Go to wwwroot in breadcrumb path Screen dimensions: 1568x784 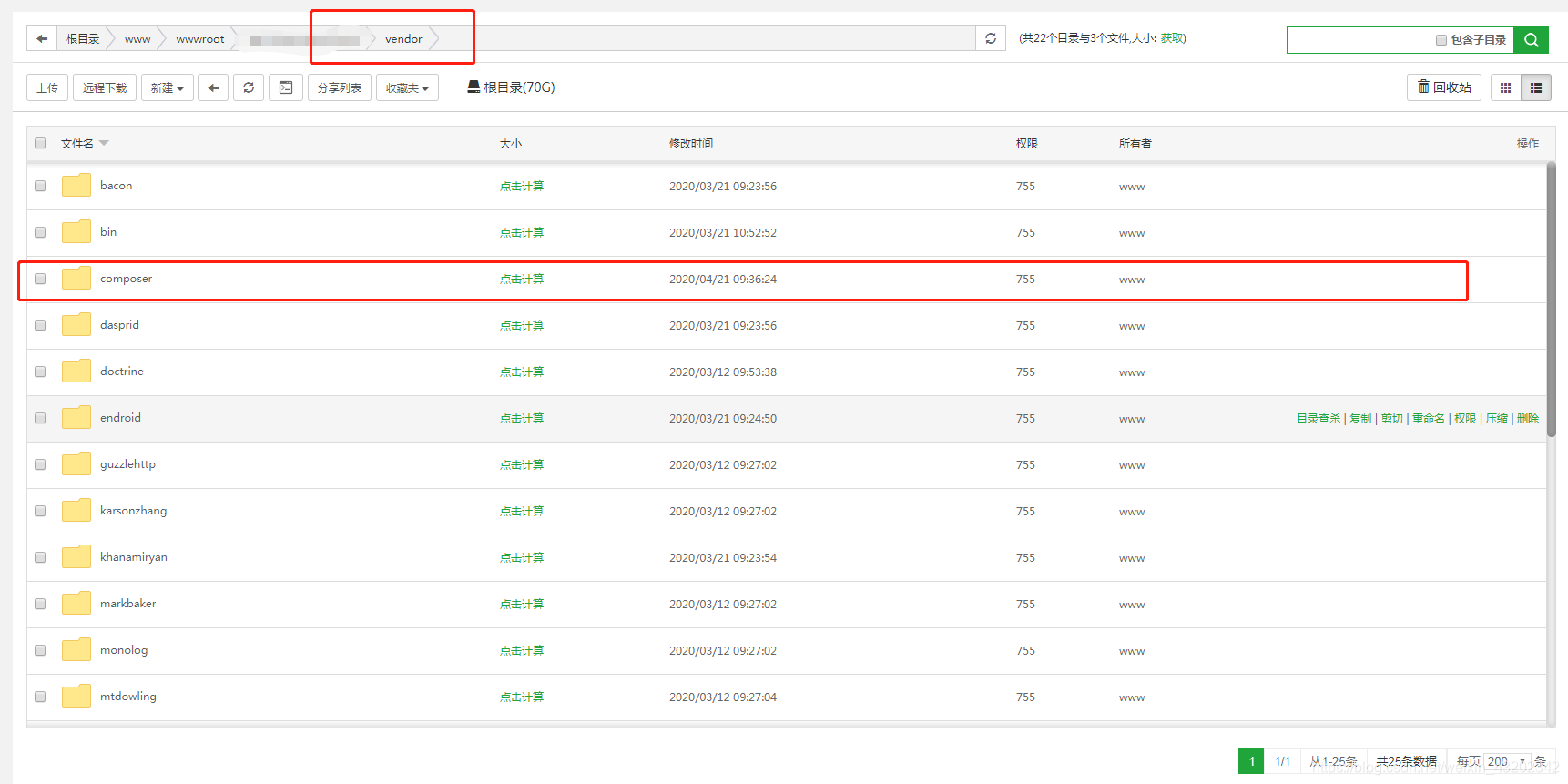coord(200,39)
